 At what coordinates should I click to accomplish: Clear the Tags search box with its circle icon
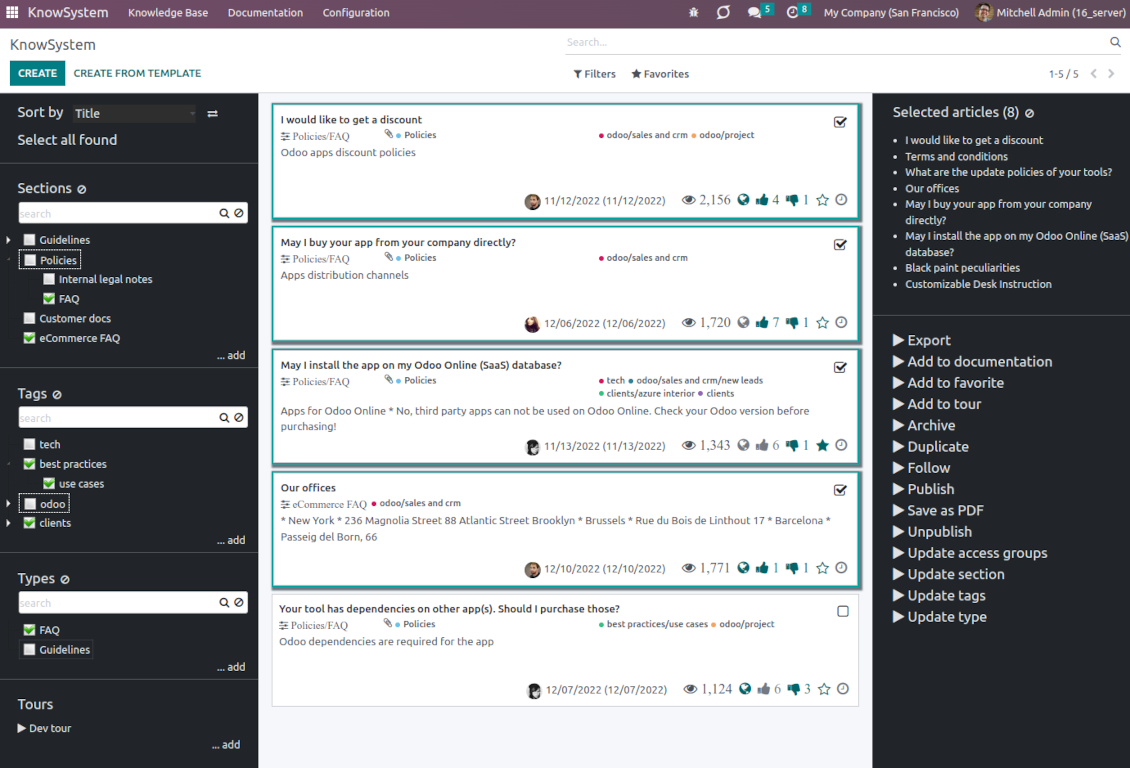click(x=239, y=418)
